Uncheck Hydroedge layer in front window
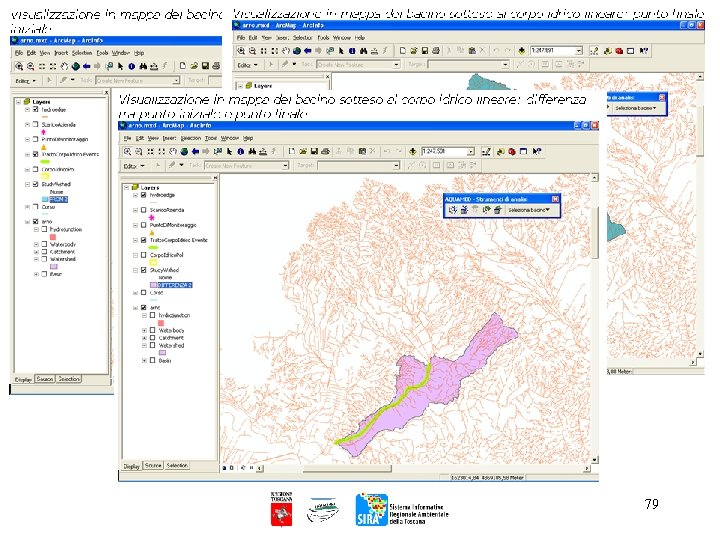720x540 pixels. coord(143,195)
